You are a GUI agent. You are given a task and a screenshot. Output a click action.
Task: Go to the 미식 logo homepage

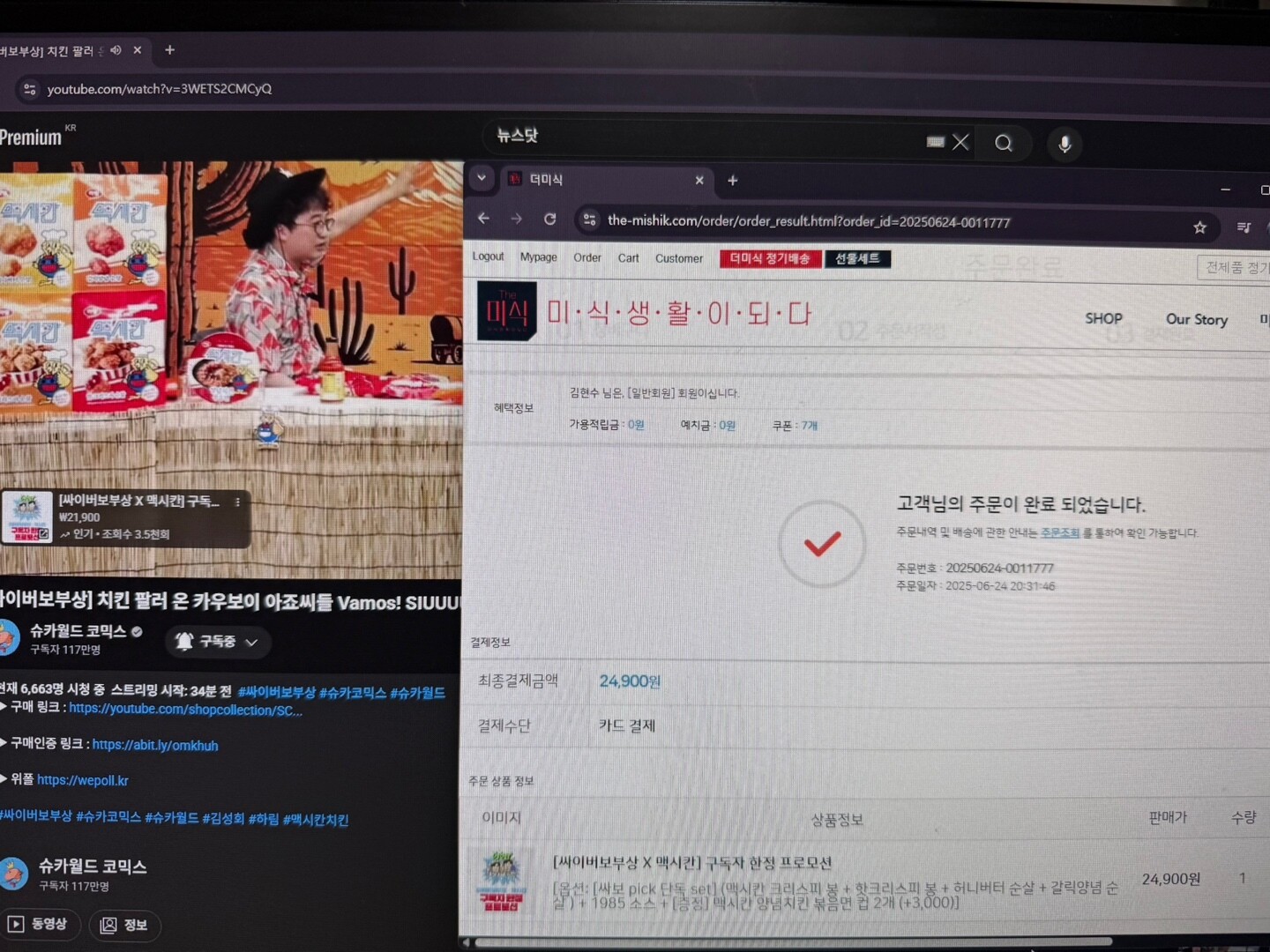[x=506, y=310]
